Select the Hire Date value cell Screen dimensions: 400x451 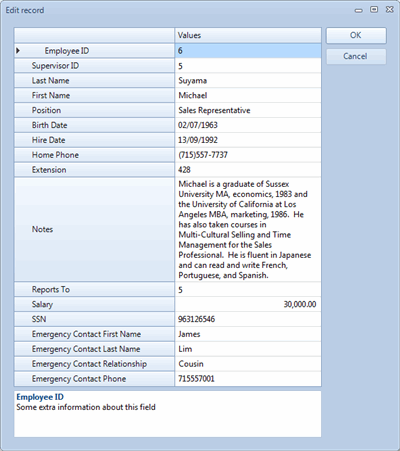click(248, 140)
